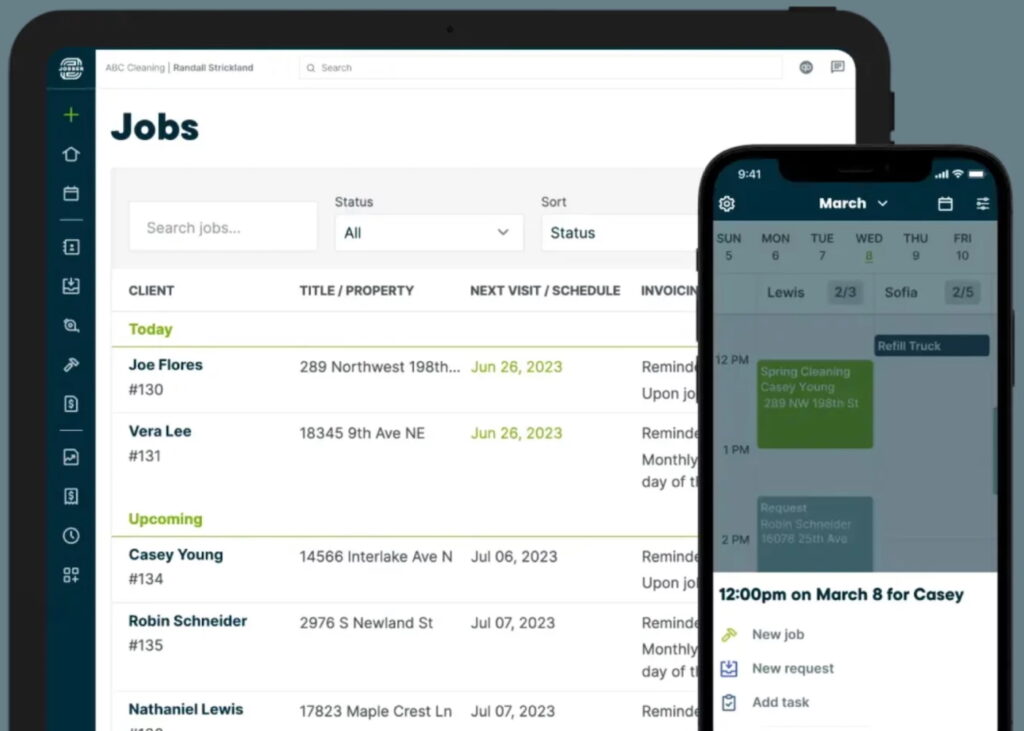Viewport: 1024px width, 731px height.
Task: Open the Clients contact icon in sidebar
Action: coord(71,247)
